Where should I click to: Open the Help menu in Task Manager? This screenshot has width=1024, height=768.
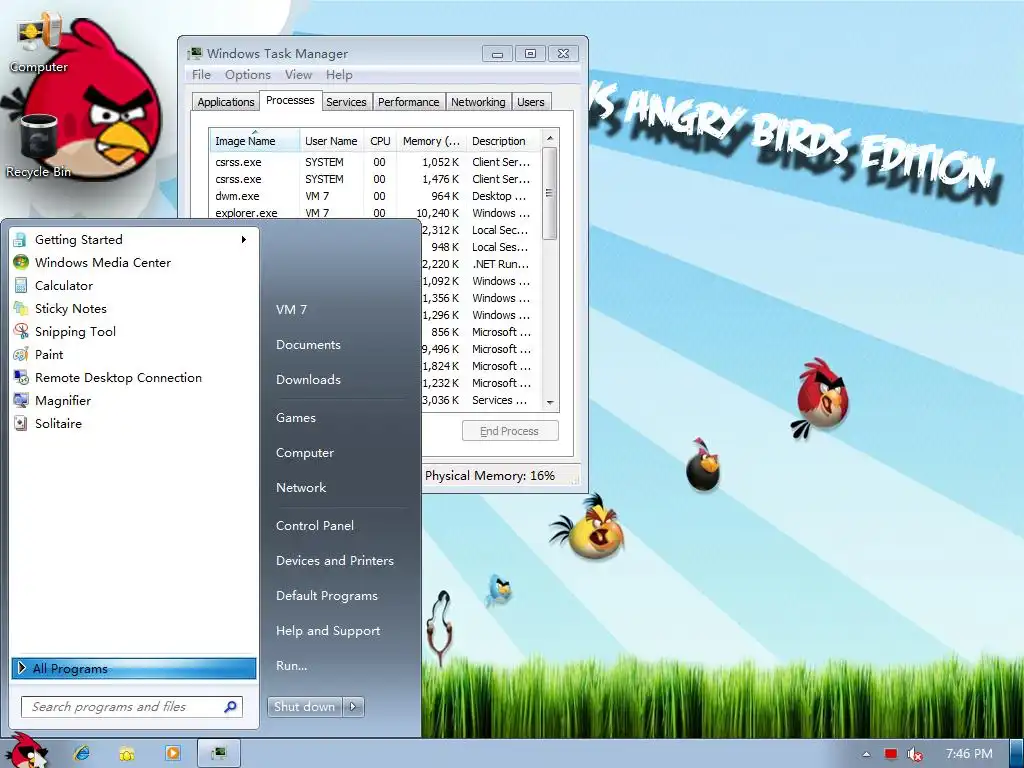tap(339, 75)
